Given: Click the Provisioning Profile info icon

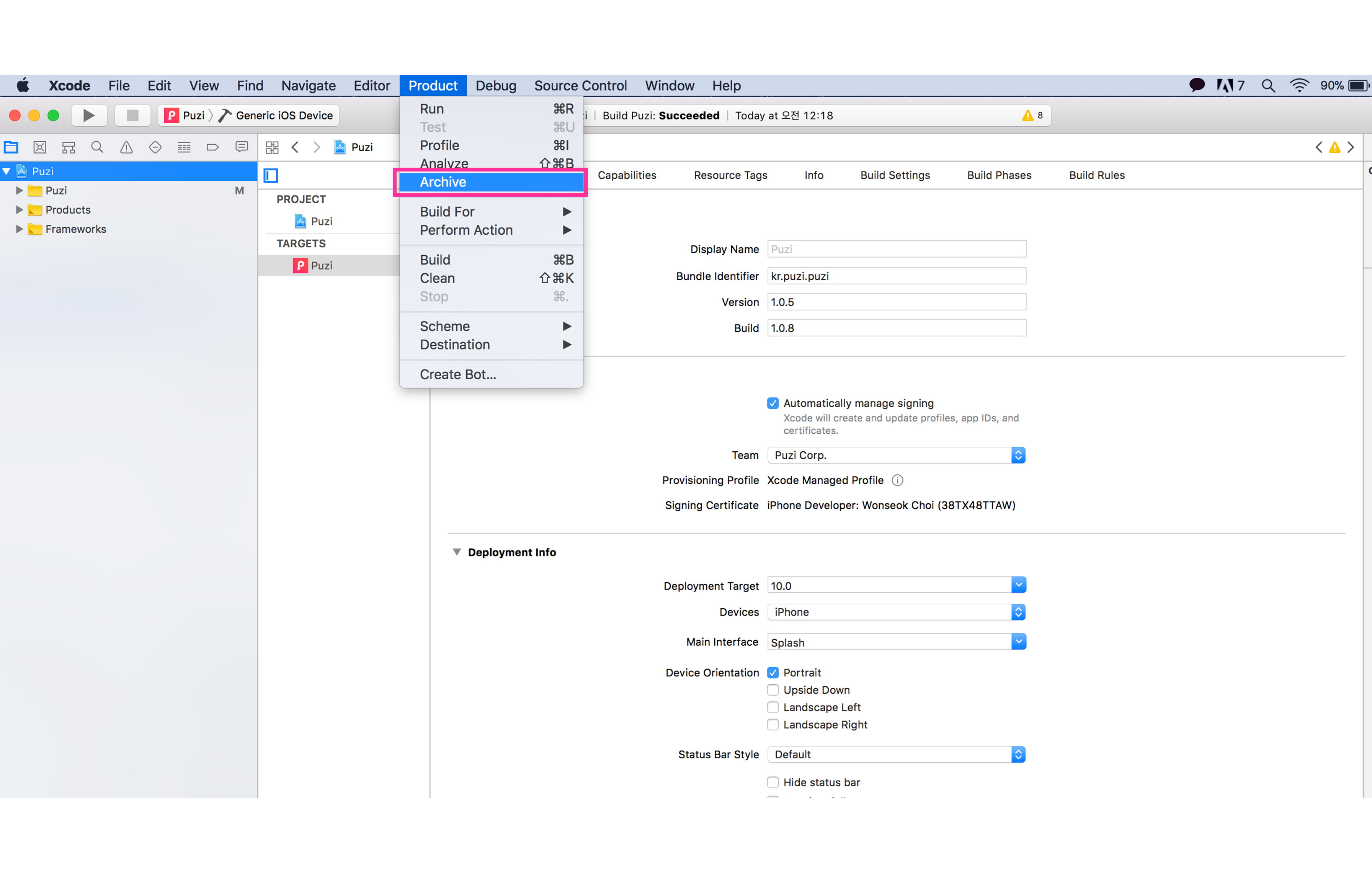Looking at the screenshot, I should [897, 480].
